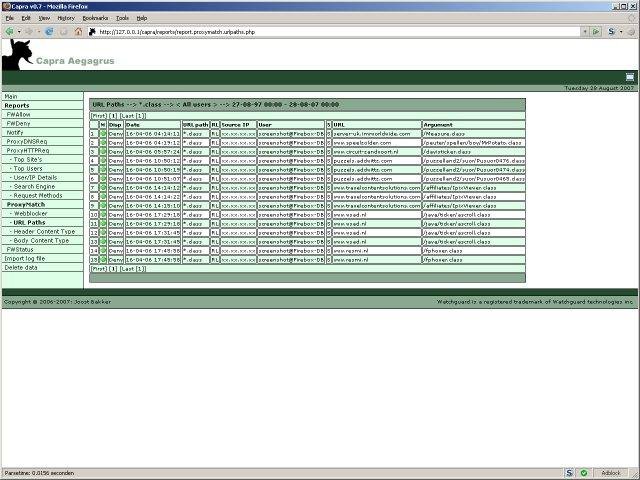
Task: Click the S icon in the status bar
Action: click(x=569, y=473)
